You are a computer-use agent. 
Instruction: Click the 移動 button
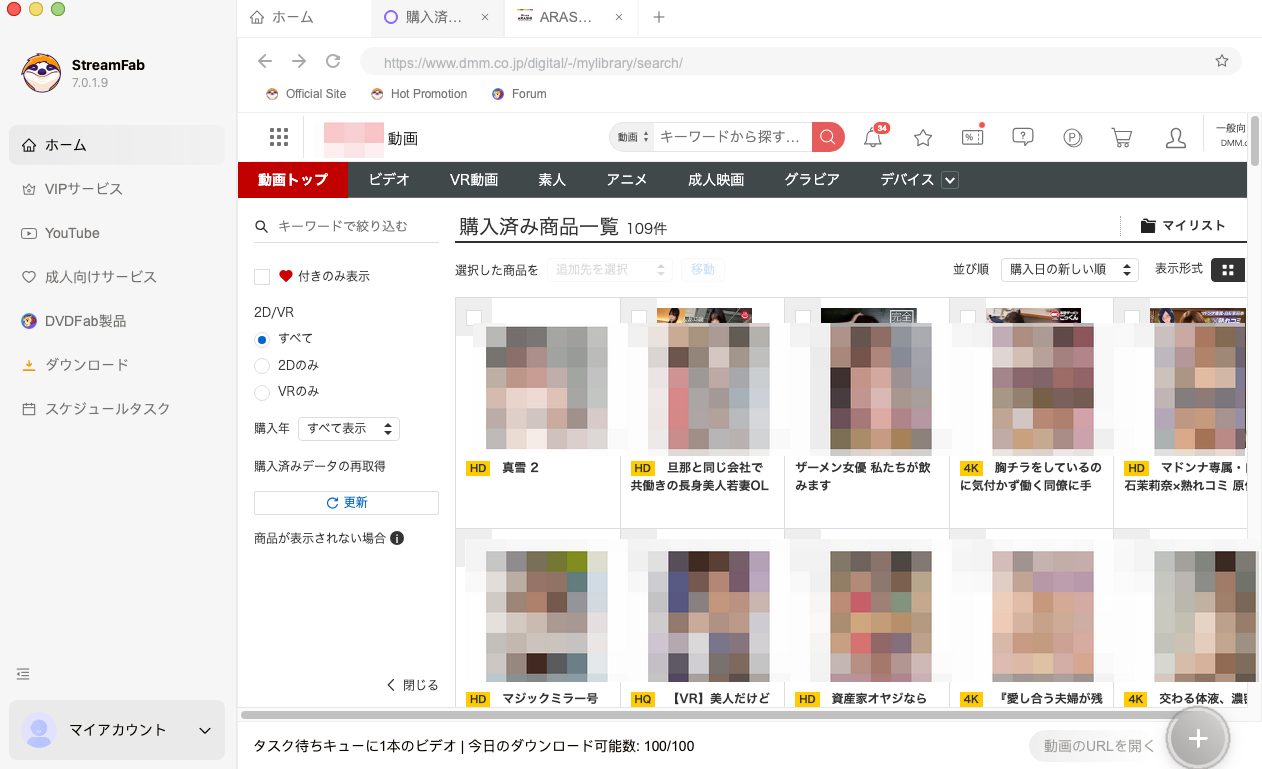pos(703,270)
